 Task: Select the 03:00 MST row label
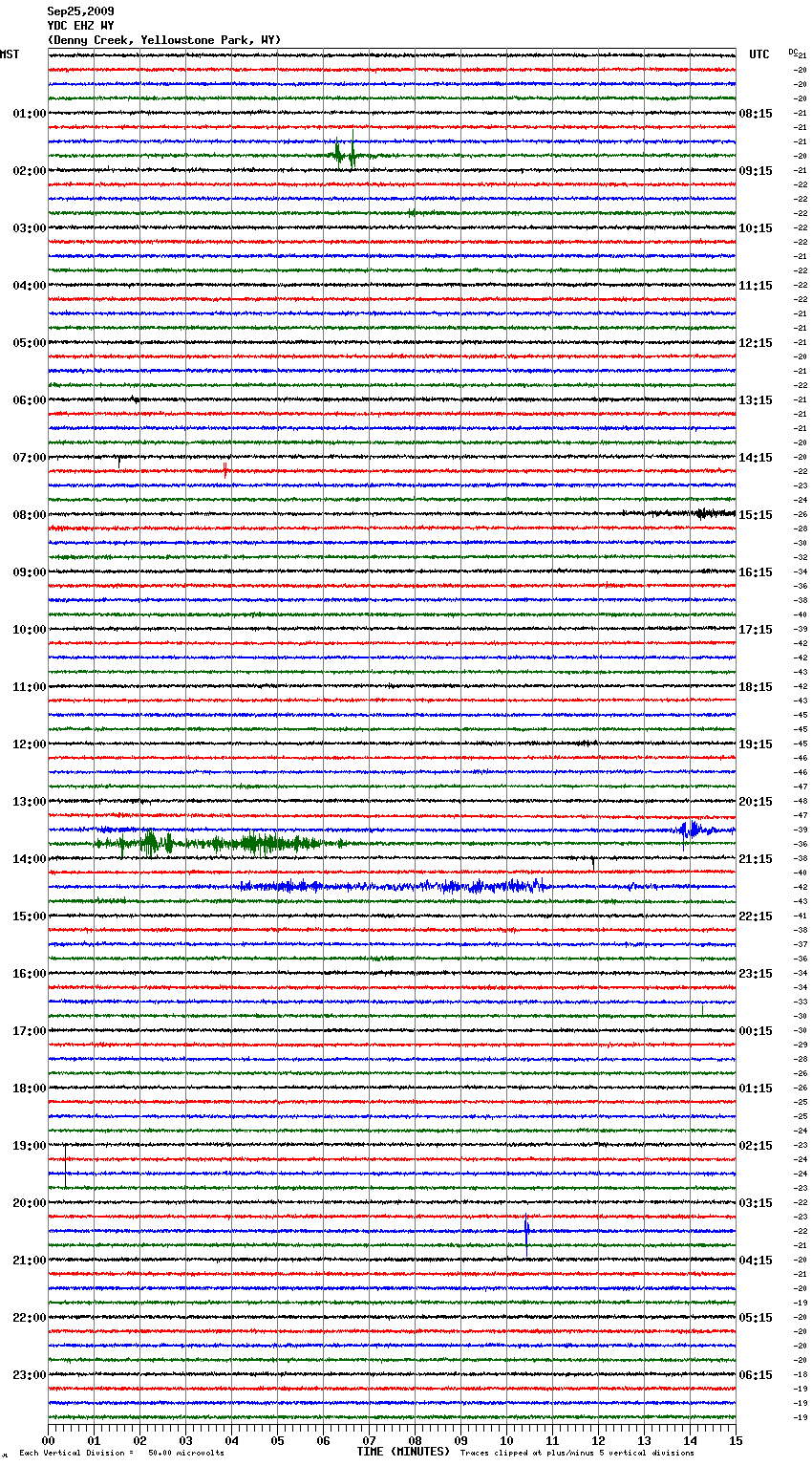[x=30, y=228]
